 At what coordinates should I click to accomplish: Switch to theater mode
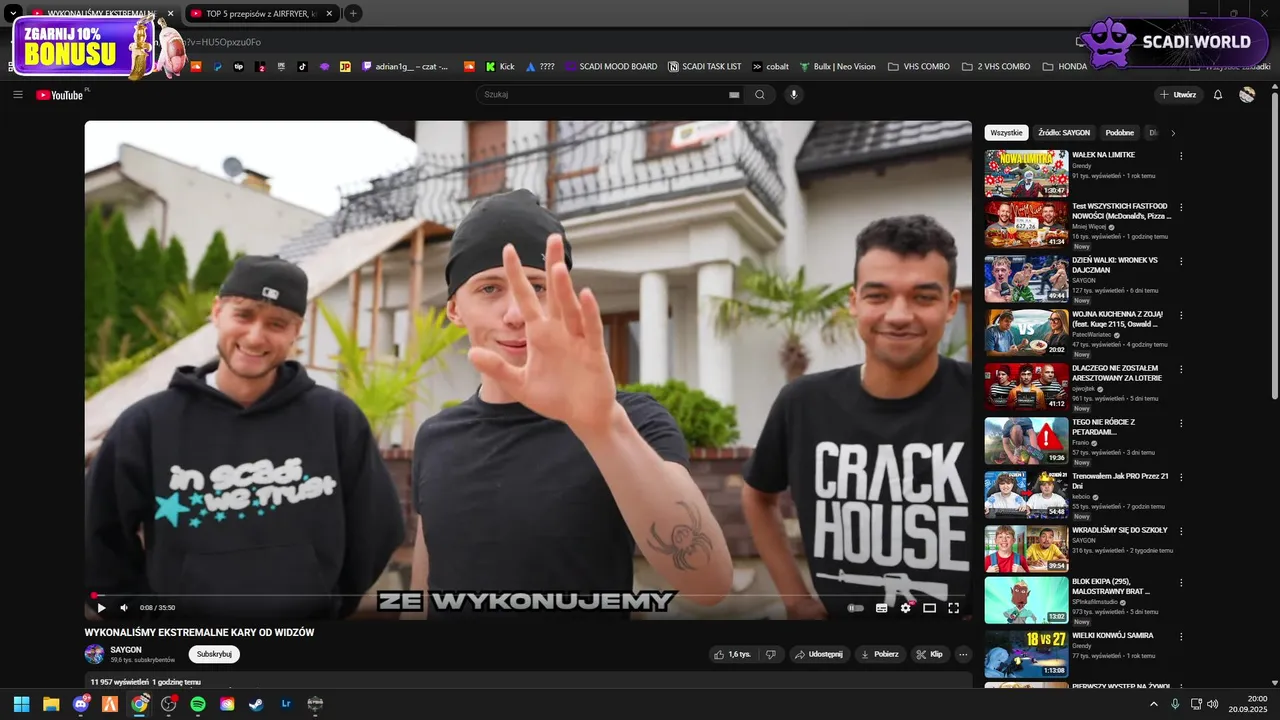click(x=929, y=607)
